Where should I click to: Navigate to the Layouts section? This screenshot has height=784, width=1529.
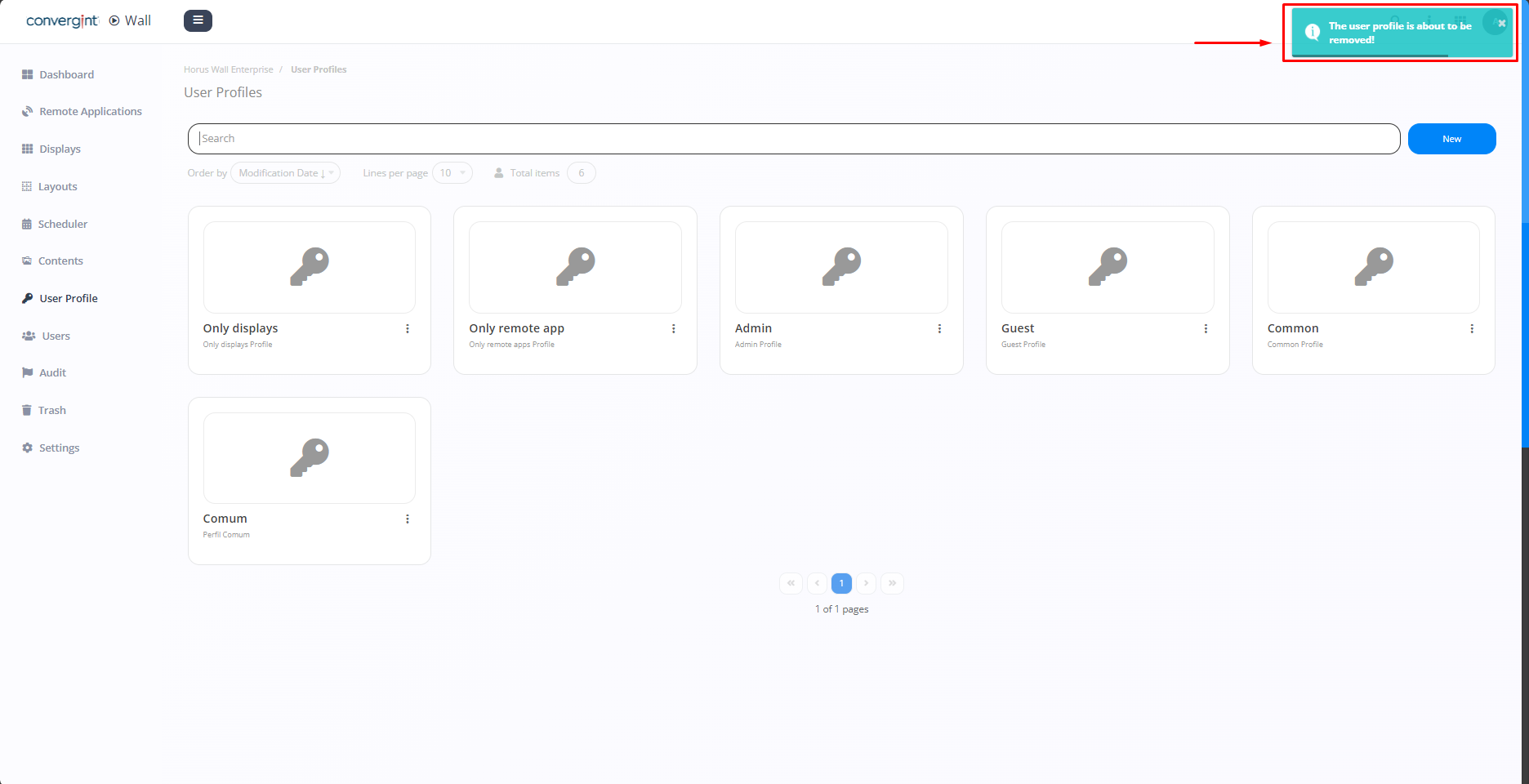[57, 186]
